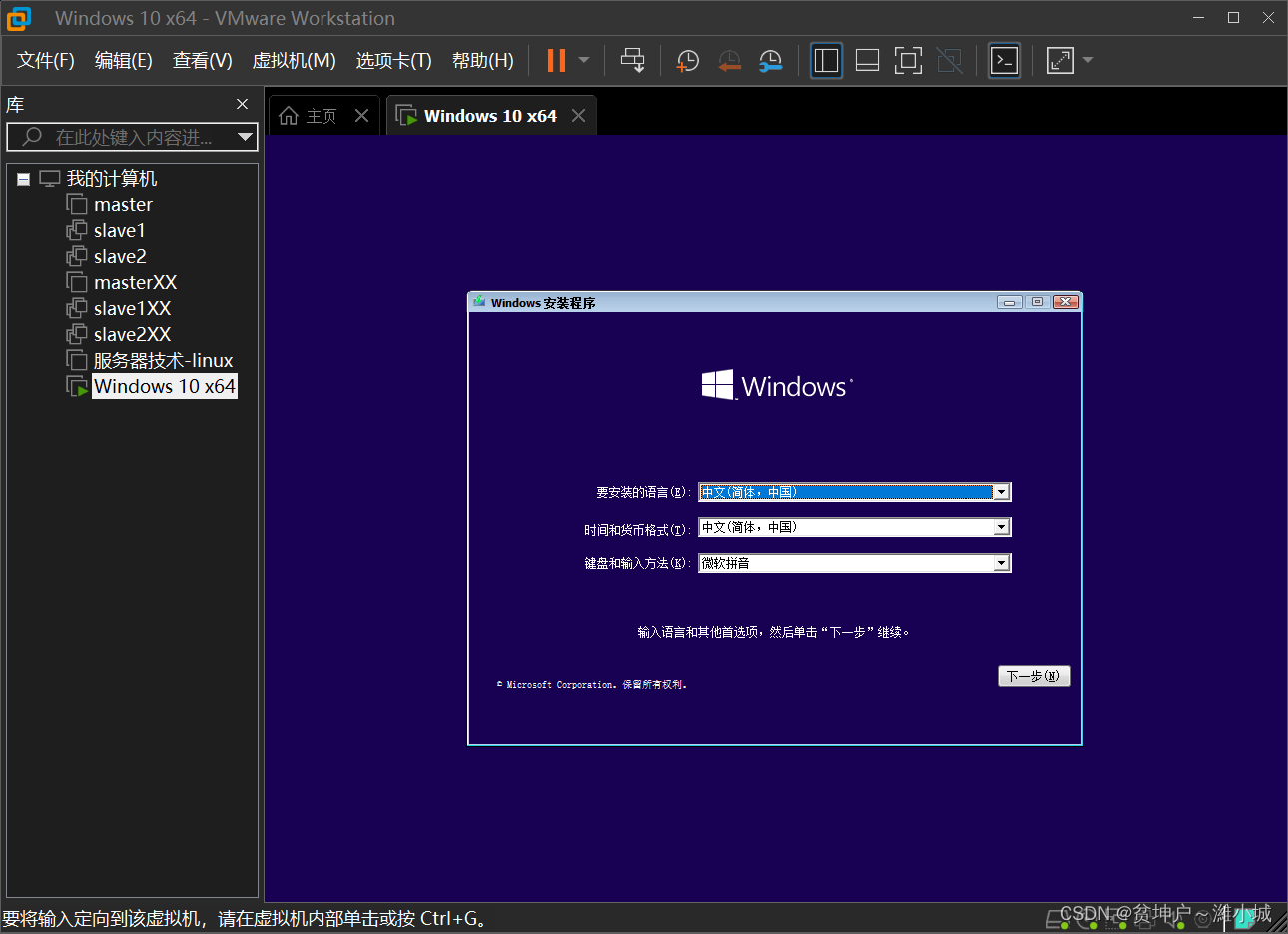Enter full screen mode icon

[x=908, y=60]
